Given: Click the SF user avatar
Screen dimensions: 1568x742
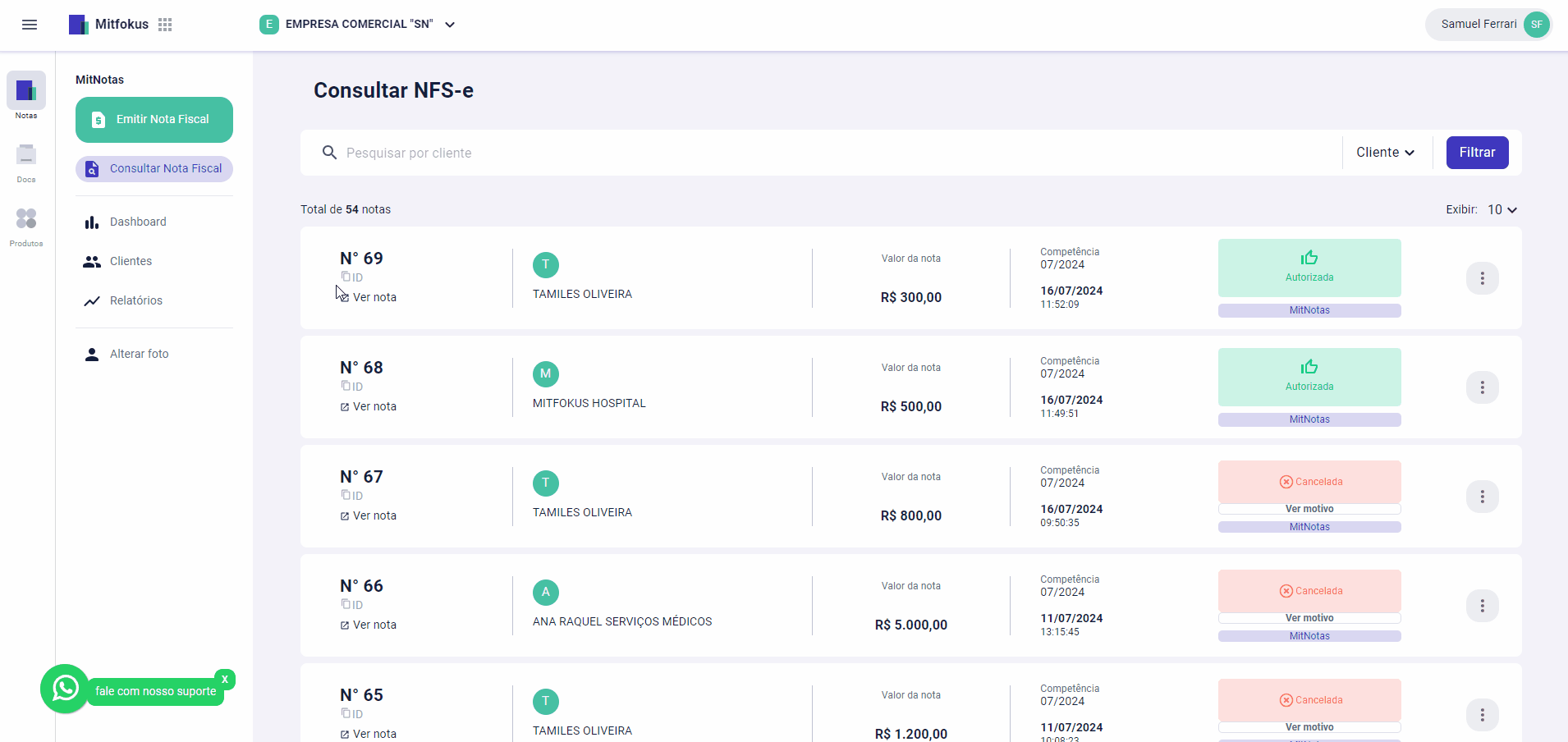Looking at the screenshot, I should (1536, 25).
